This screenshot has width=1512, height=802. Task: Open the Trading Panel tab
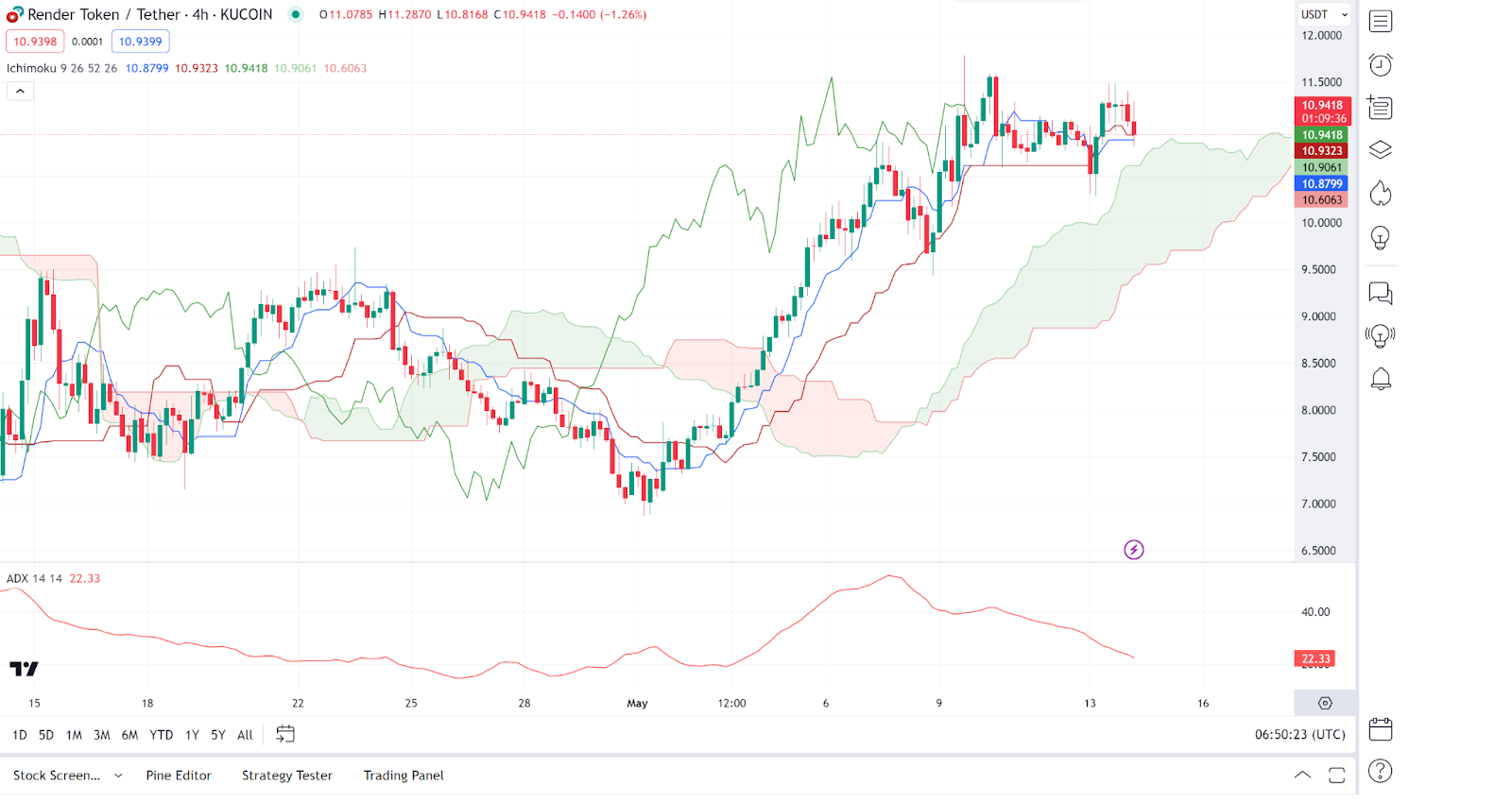(x=404, y=776)
